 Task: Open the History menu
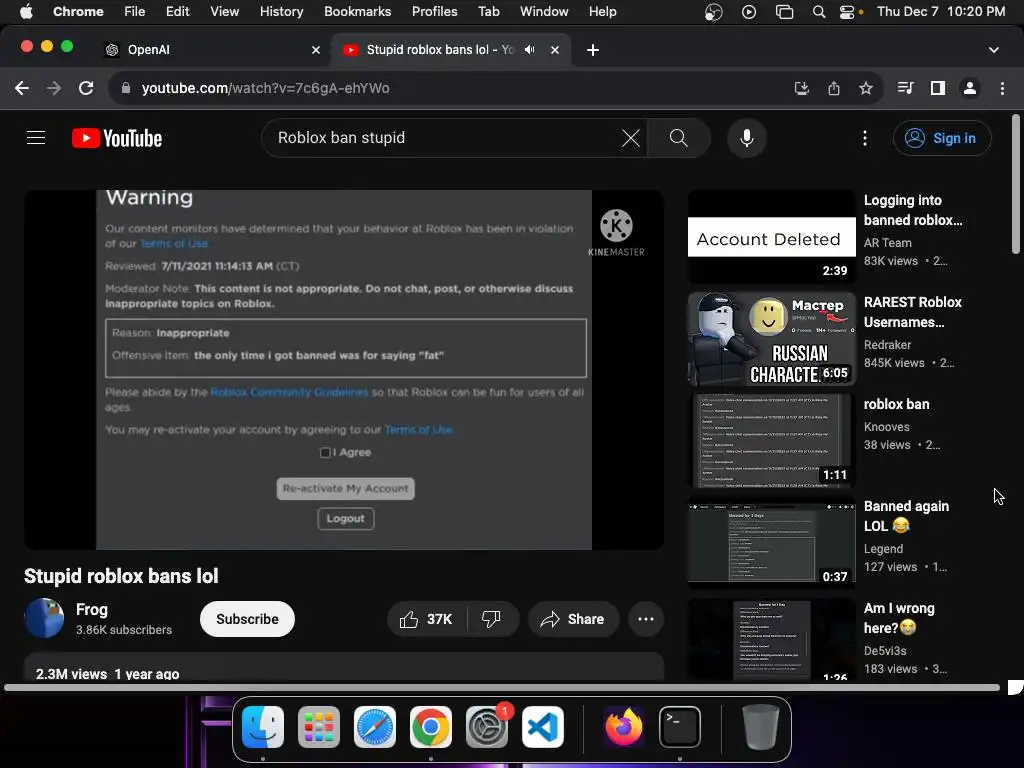tap(281, 12)
